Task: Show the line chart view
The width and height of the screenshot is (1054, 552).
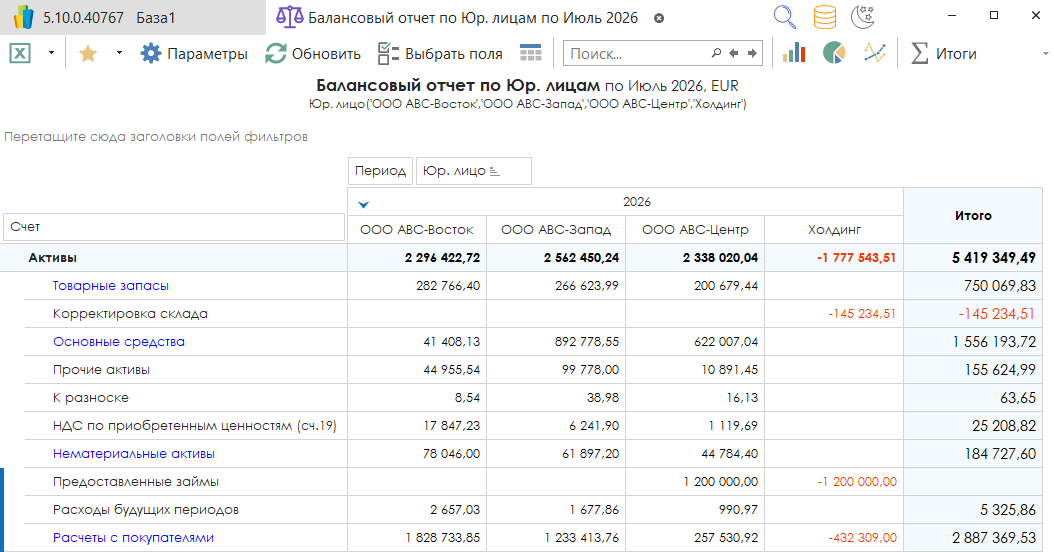Action: (874, 54)
